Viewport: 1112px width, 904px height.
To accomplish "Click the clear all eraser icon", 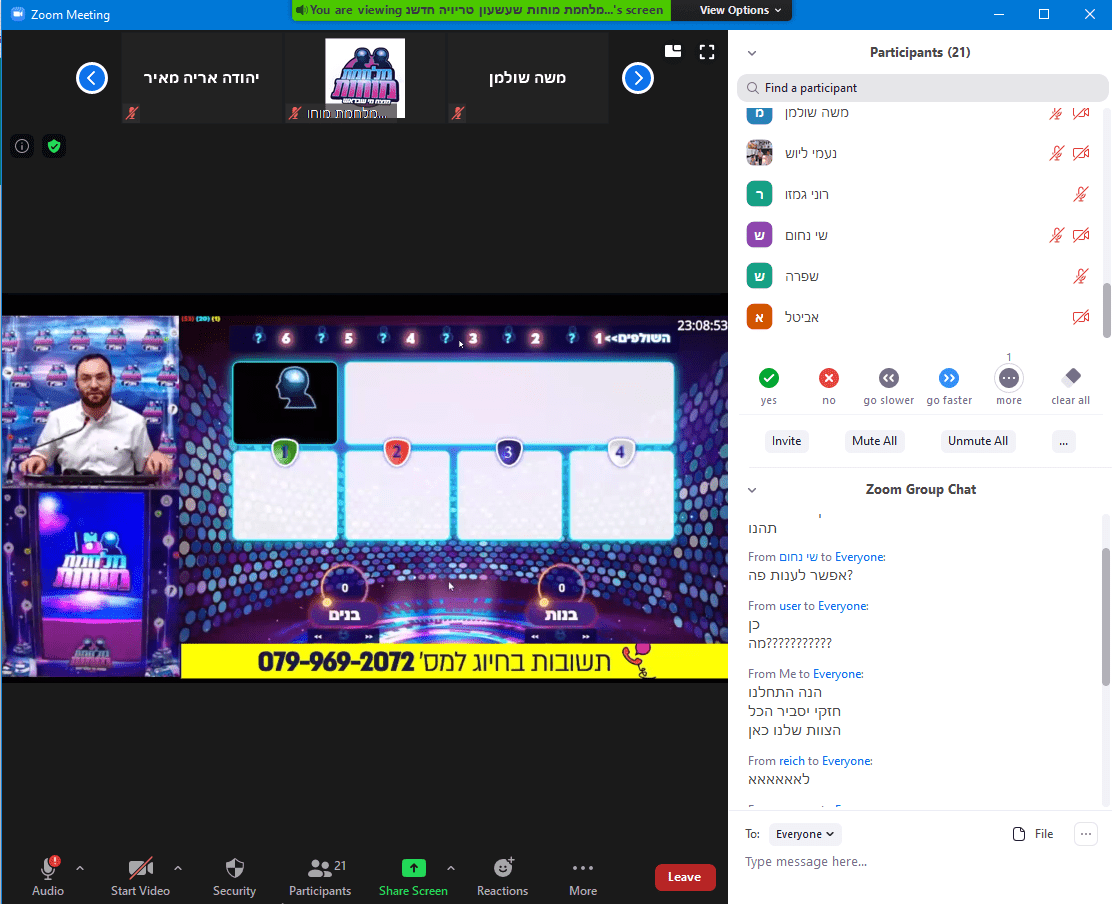I will click(x=1071, y=376).
